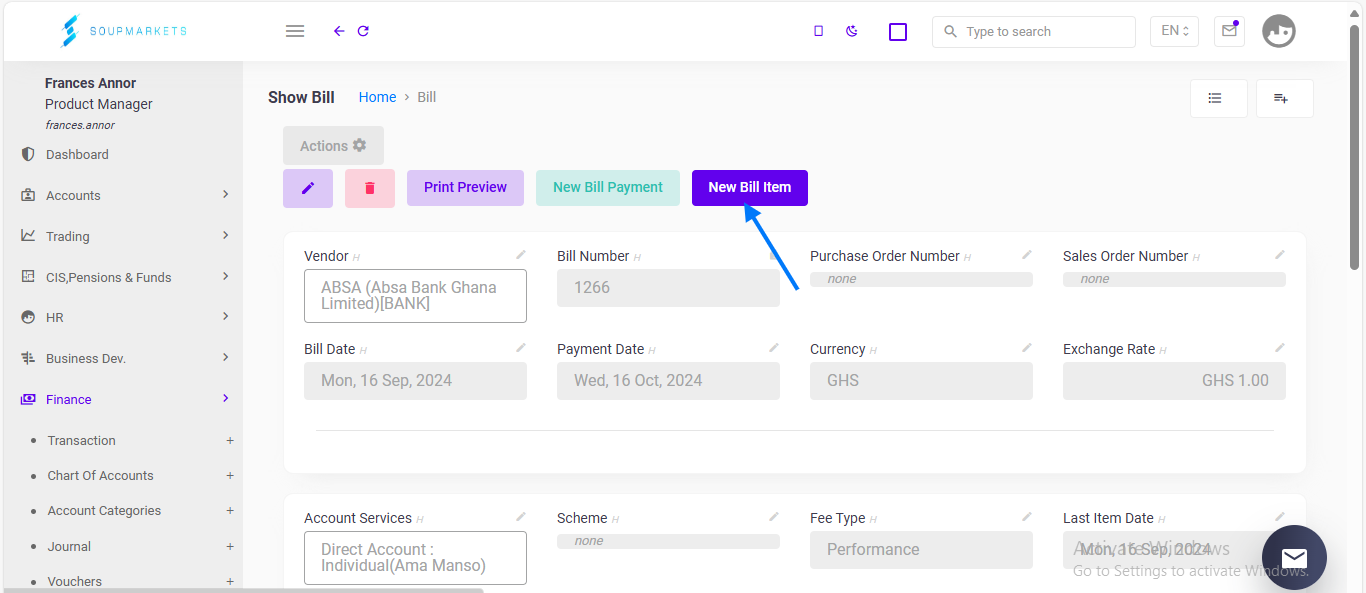Screen dimensions: 1366x593
Task: Expand the Business Dev. menu
Action: click(125, 358)
